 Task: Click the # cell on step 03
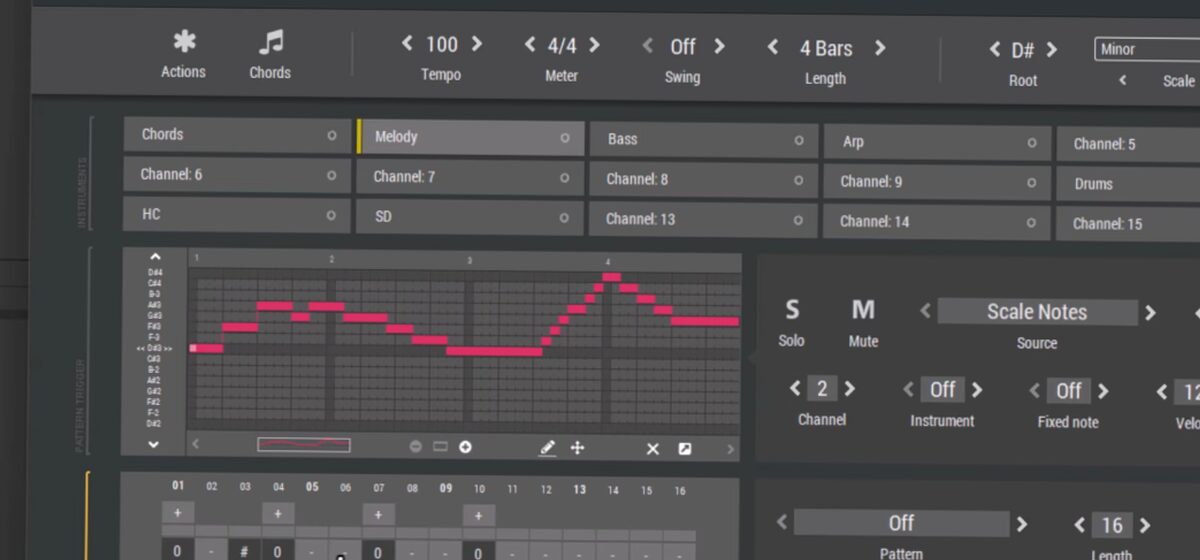click(x=244, y=551)
